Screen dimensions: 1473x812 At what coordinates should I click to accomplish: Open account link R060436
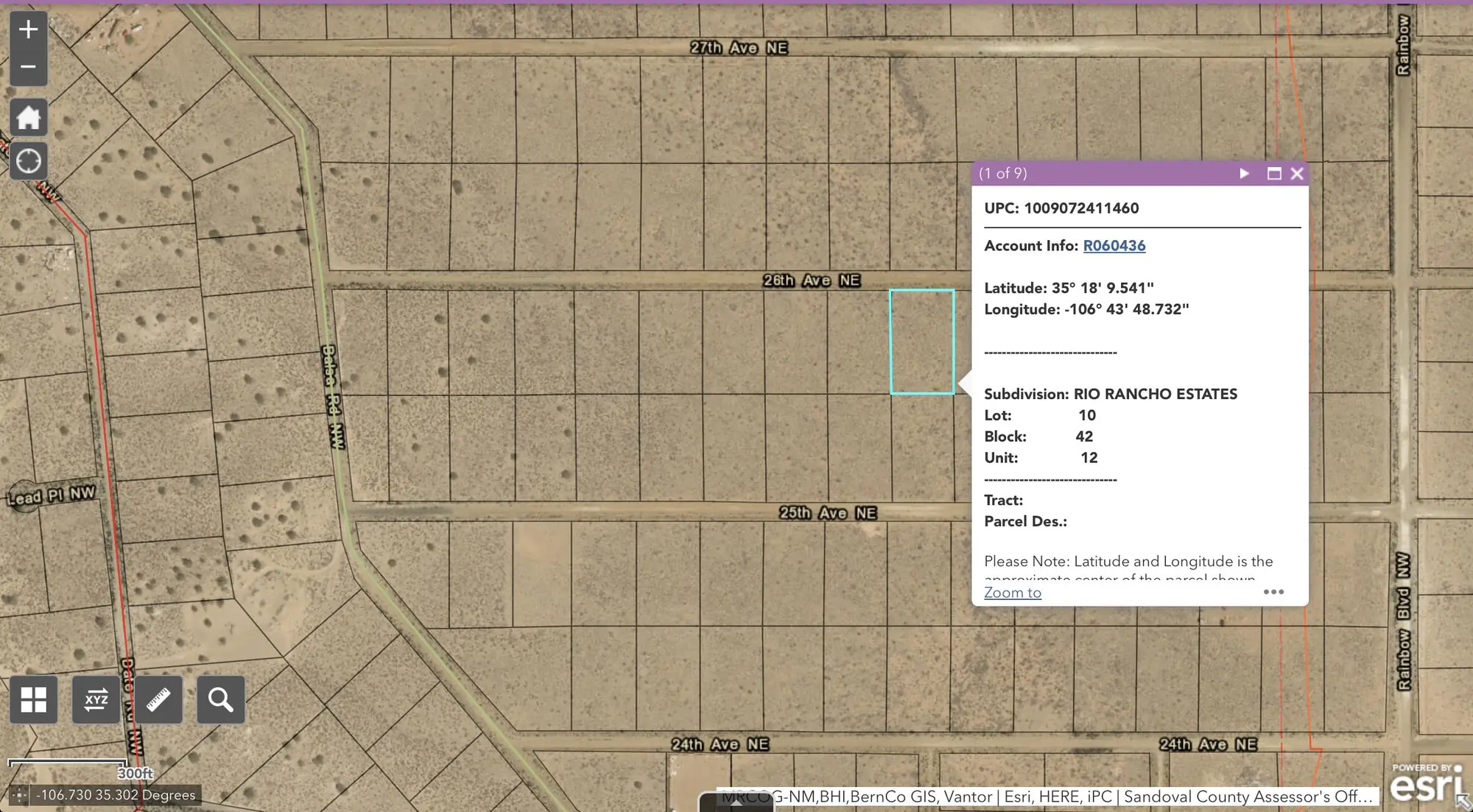1114,246
